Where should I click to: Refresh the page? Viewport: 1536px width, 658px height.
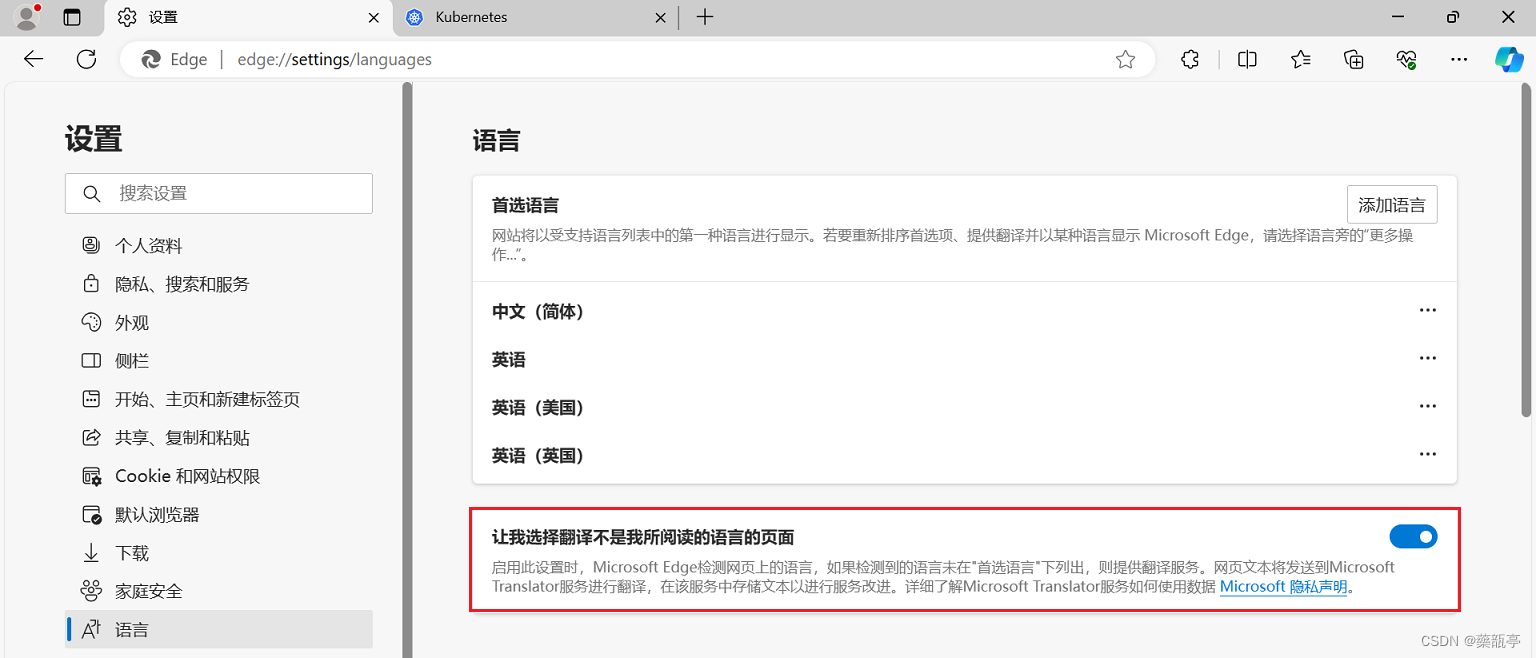click(87, 59)
